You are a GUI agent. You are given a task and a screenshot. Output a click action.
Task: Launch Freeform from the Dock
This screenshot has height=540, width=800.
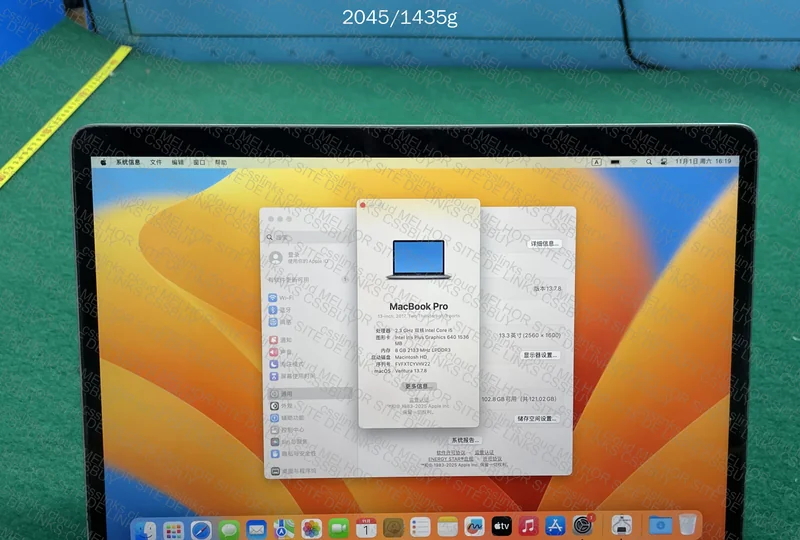click(x=474, y=526)
